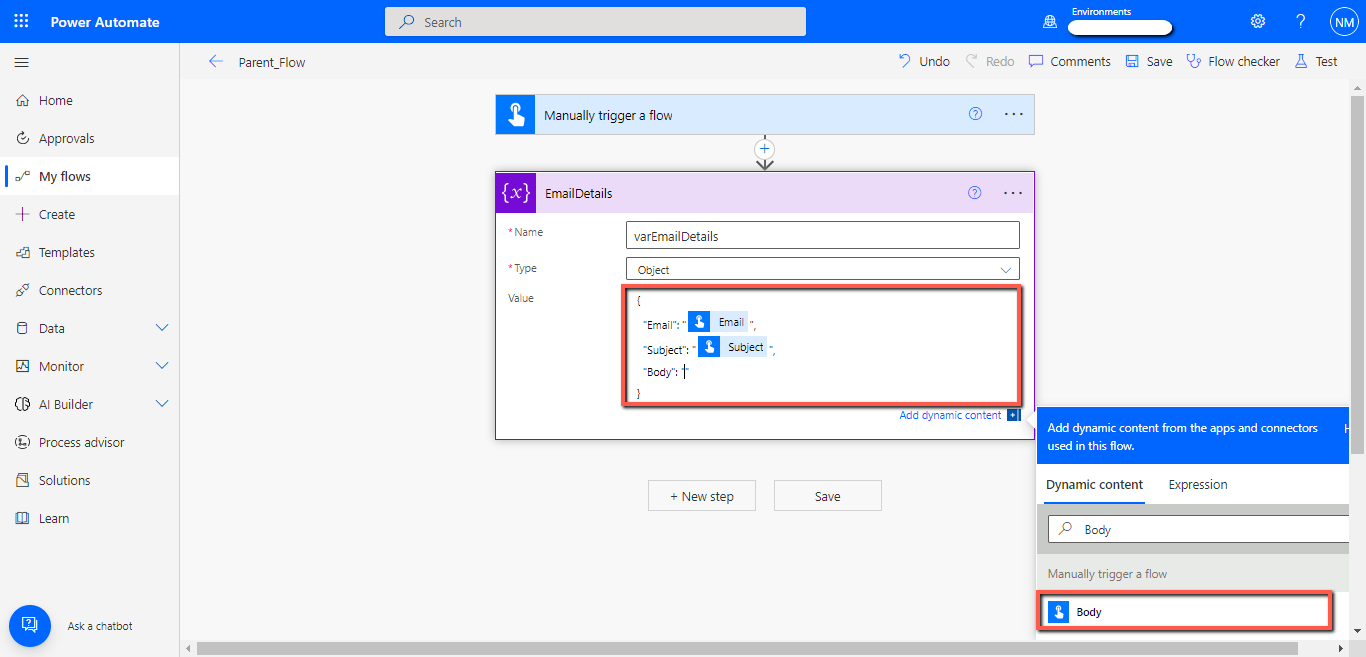Switch to the Dynamic content tab
Screen dimensions: 1366x657
coord(1094,484)
